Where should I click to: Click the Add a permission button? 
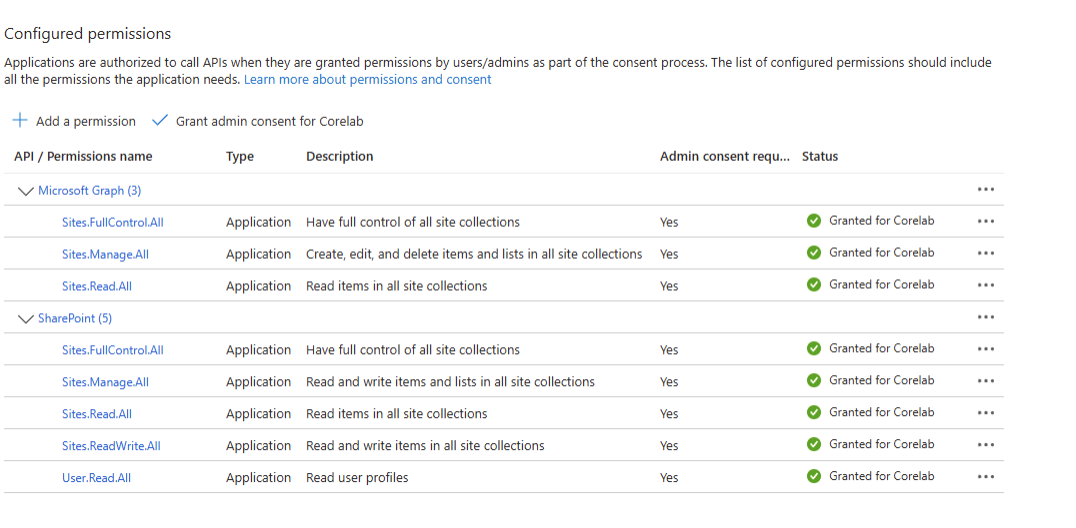[85, 121]
